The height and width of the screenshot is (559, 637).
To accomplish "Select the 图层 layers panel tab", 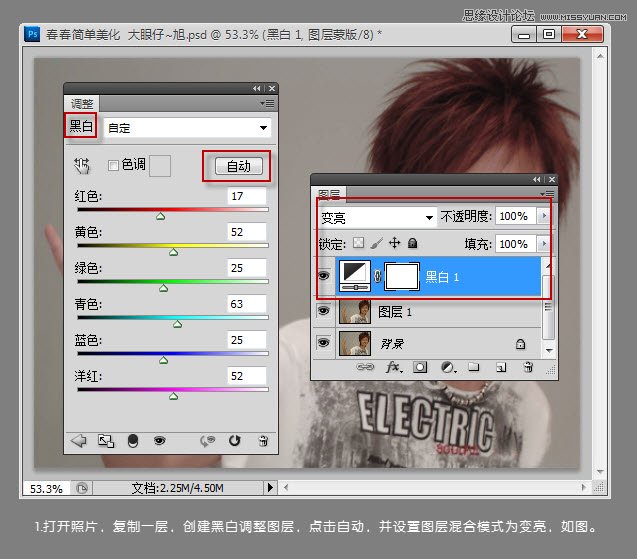I will tap(328, 193).
